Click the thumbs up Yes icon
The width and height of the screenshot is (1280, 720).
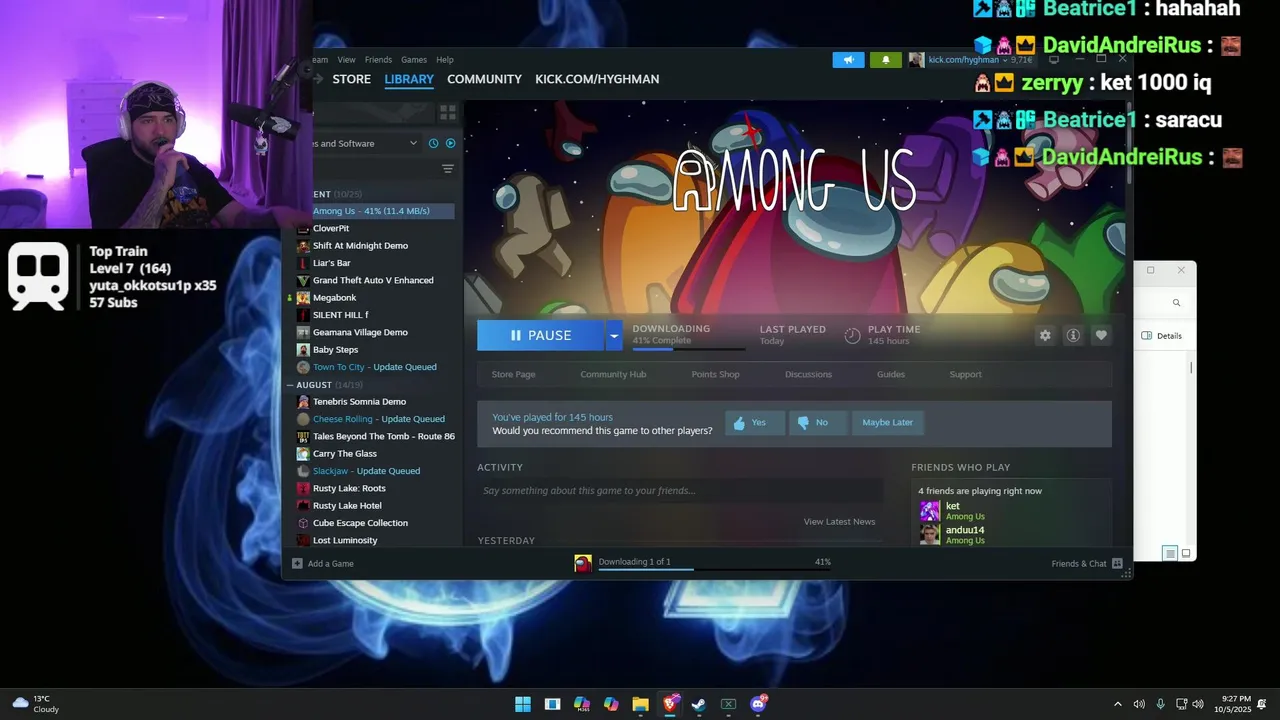click(x=739, y=423)
